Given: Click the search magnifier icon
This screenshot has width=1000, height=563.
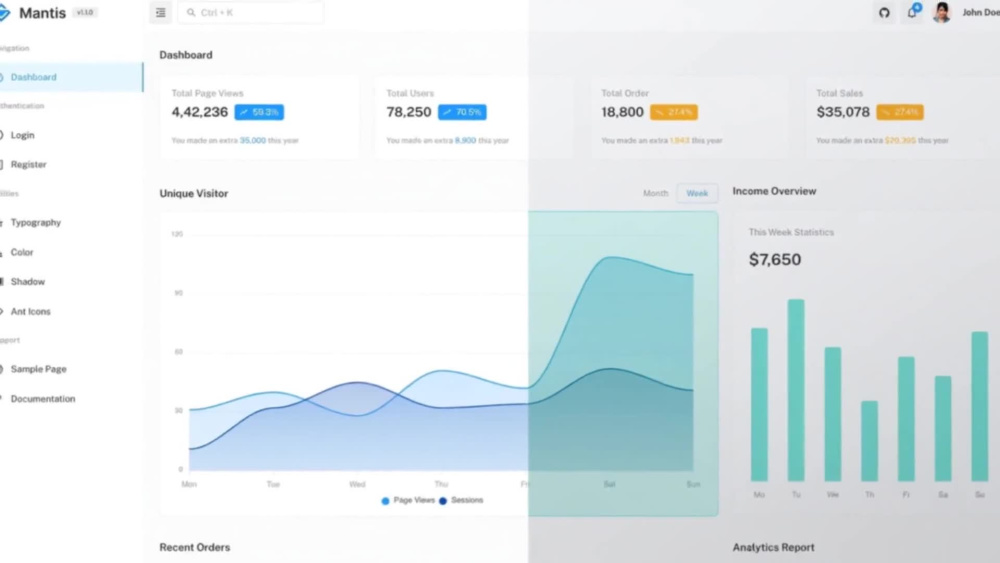Looking at the screenshot, I should 191,13.
